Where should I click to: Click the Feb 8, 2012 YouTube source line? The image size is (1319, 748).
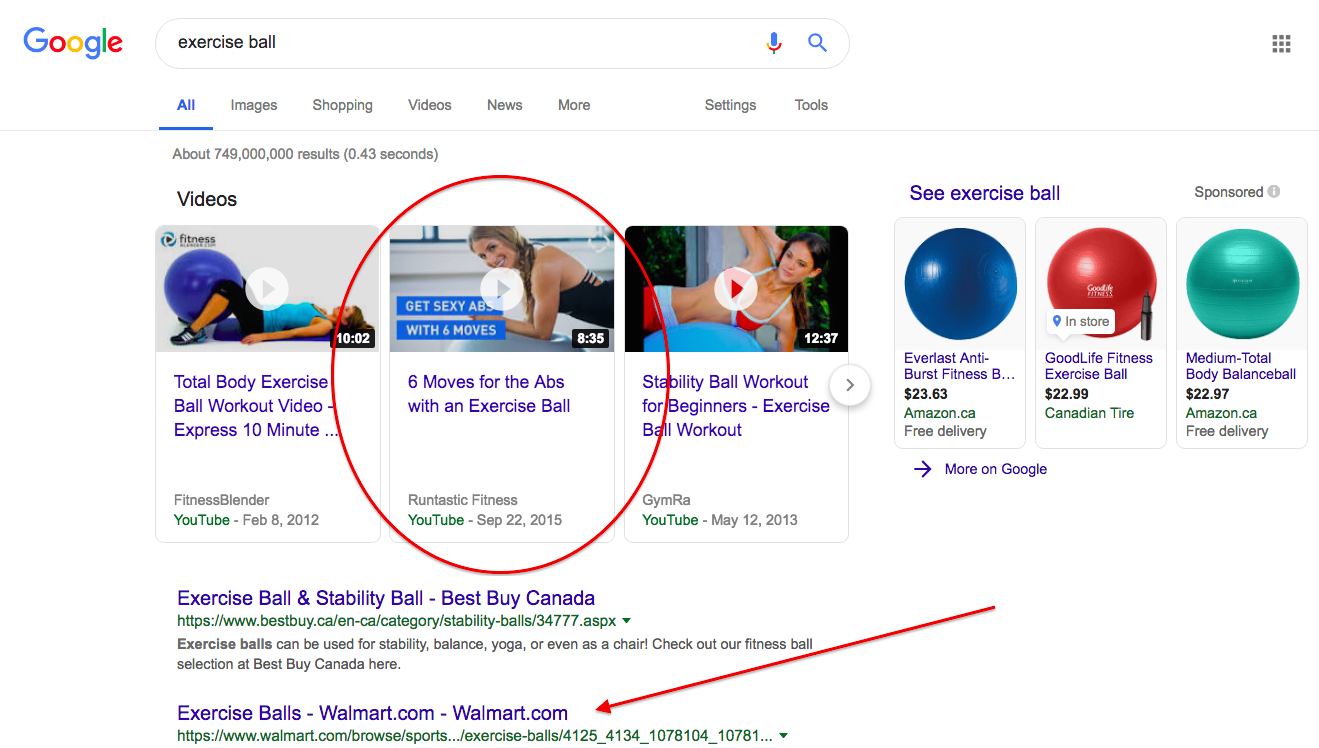(x=247, y=520)
